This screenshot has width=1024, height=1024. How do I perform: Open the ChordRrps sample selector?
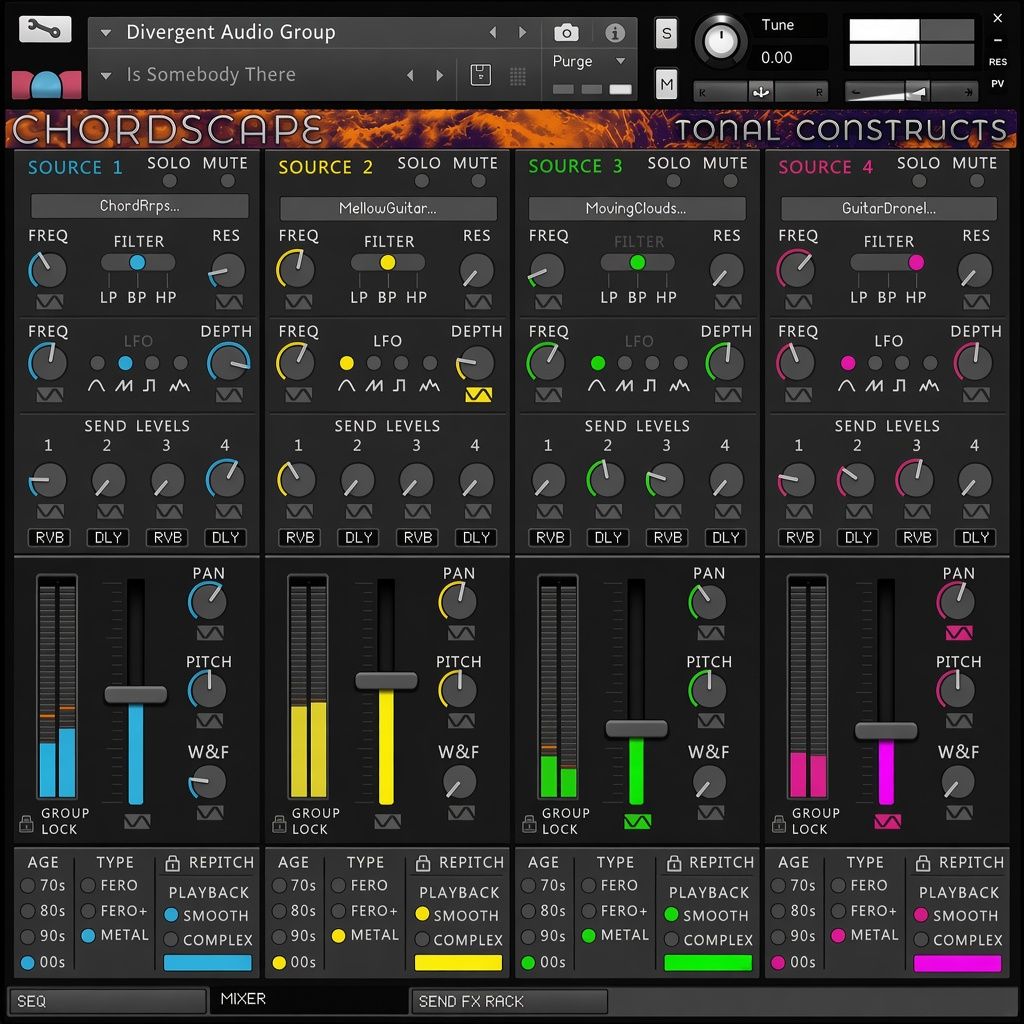coord(139,206)
